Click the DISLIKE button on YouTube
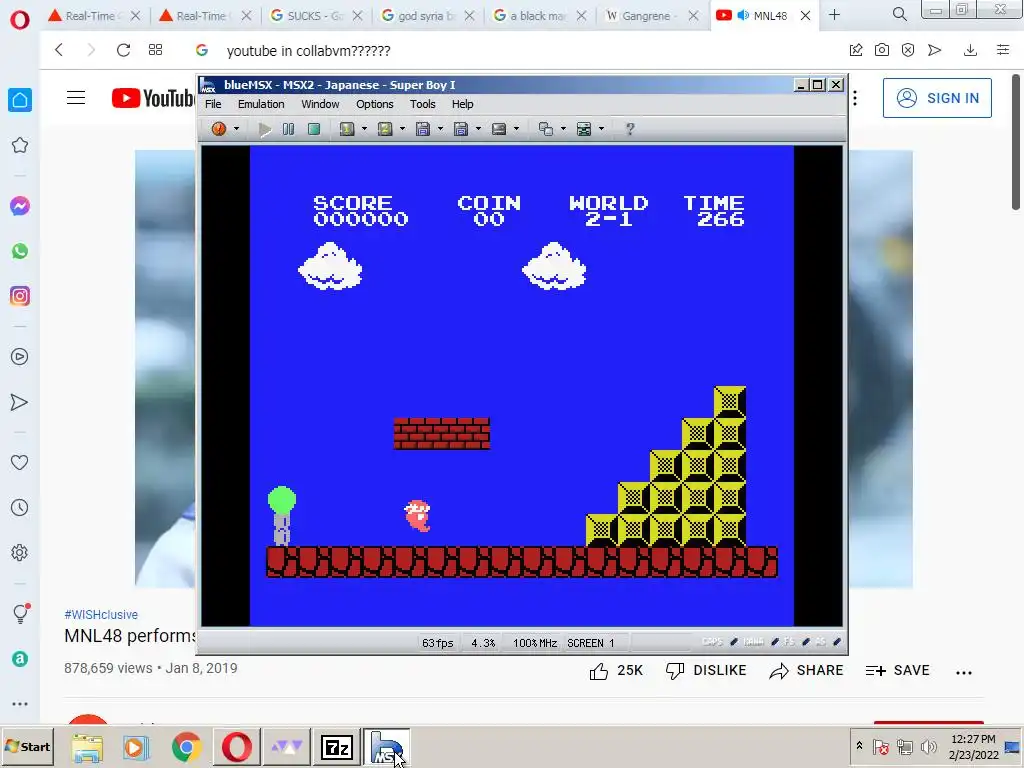Image resolution: width=1024 pixels, height=768 pixels. point(705,671)
